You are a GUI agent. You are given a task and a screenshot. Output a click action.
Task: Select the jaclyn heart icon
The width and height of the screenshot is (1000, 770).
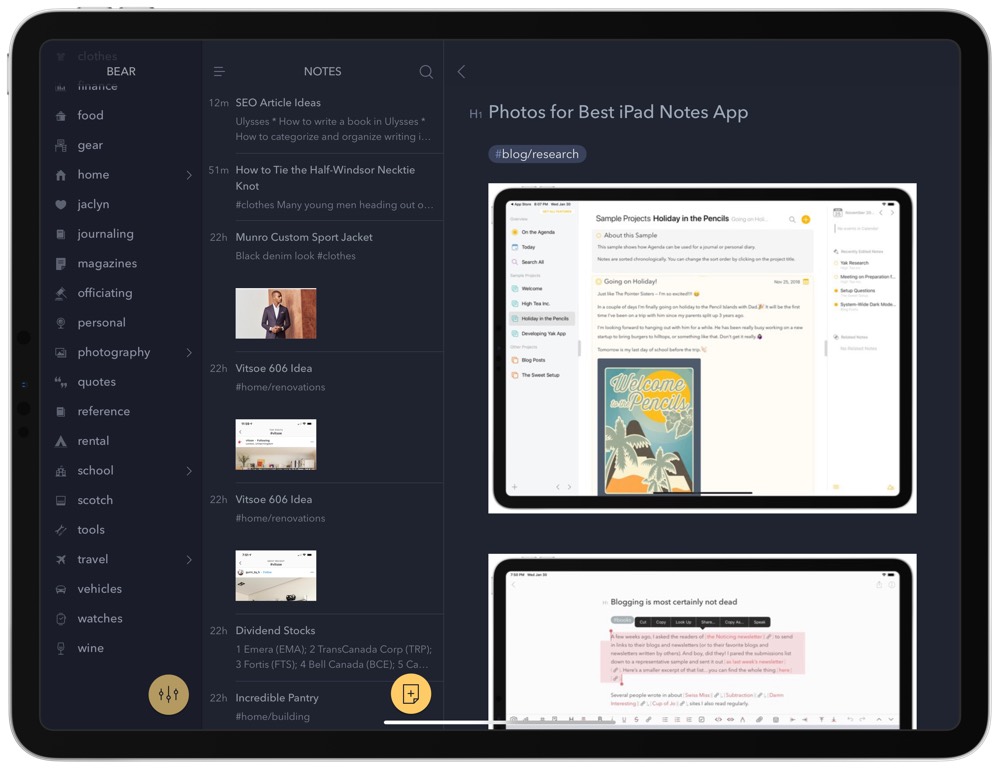coord(61,204)
